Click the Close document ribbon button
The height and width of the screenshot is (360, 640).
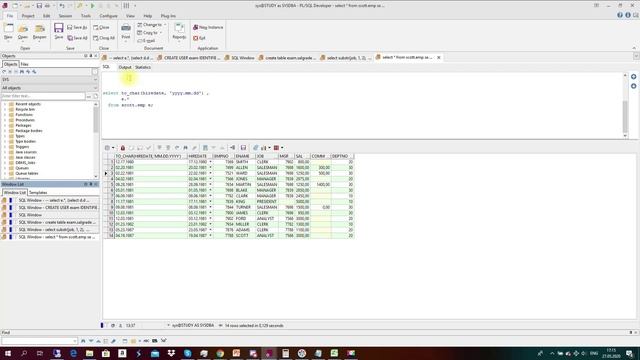101,27
